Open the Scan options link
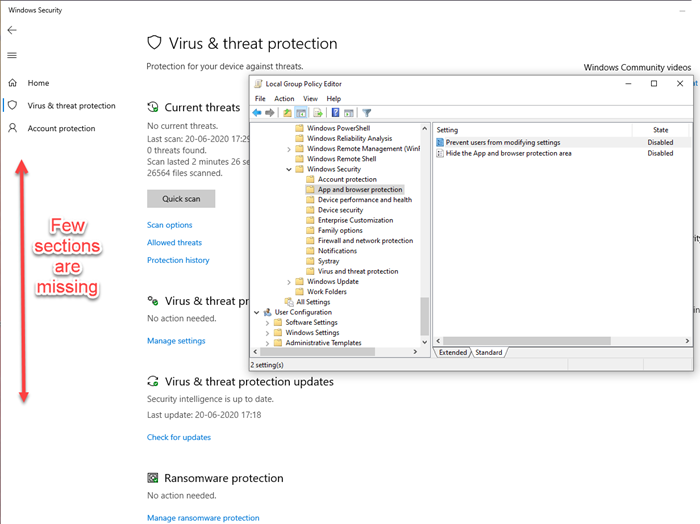 click(170, 225)
